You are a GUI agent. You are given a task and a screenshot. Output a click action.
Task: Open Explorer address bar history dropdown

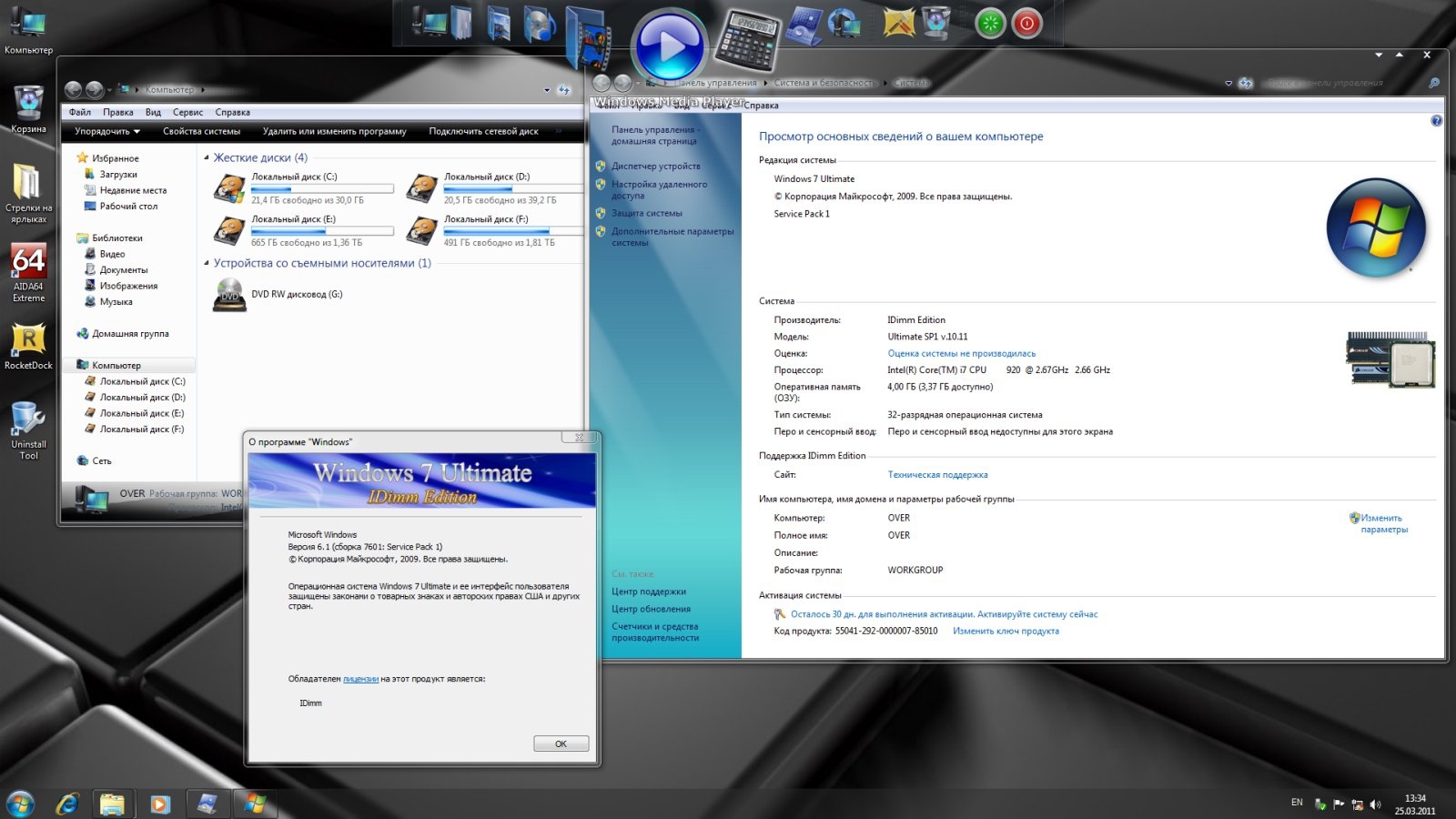click(547, 90)
